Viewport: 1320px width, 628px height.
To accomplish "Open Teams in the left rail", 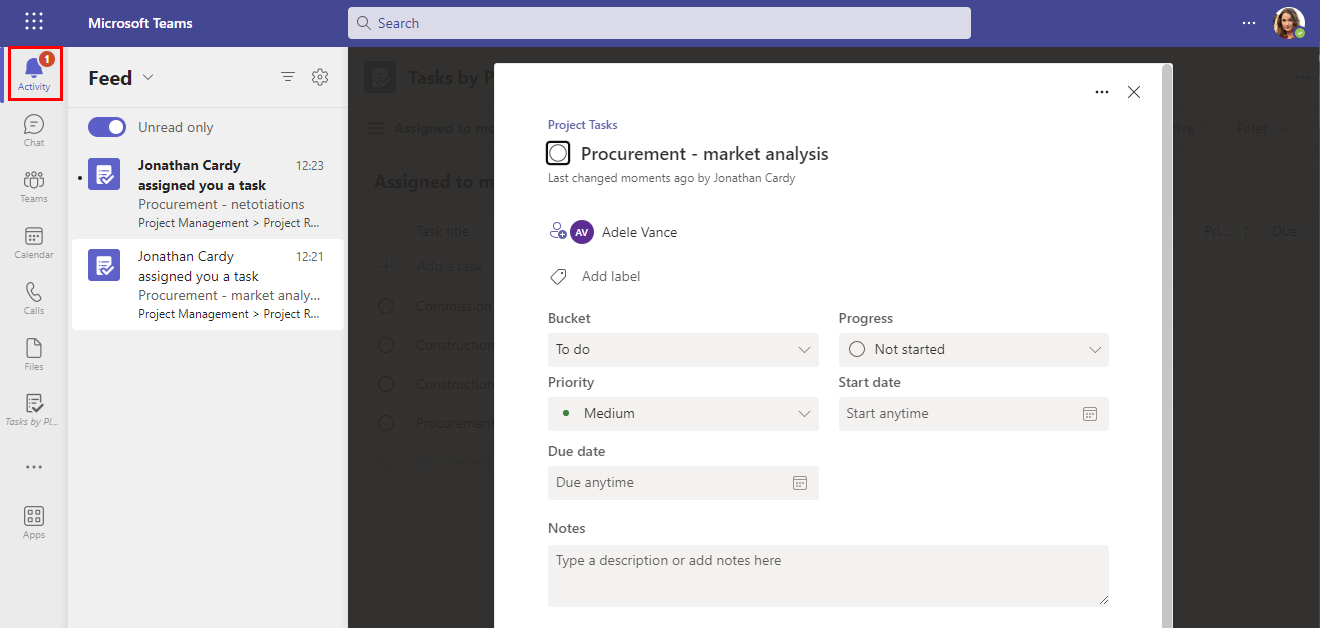I will pos(34,186).
